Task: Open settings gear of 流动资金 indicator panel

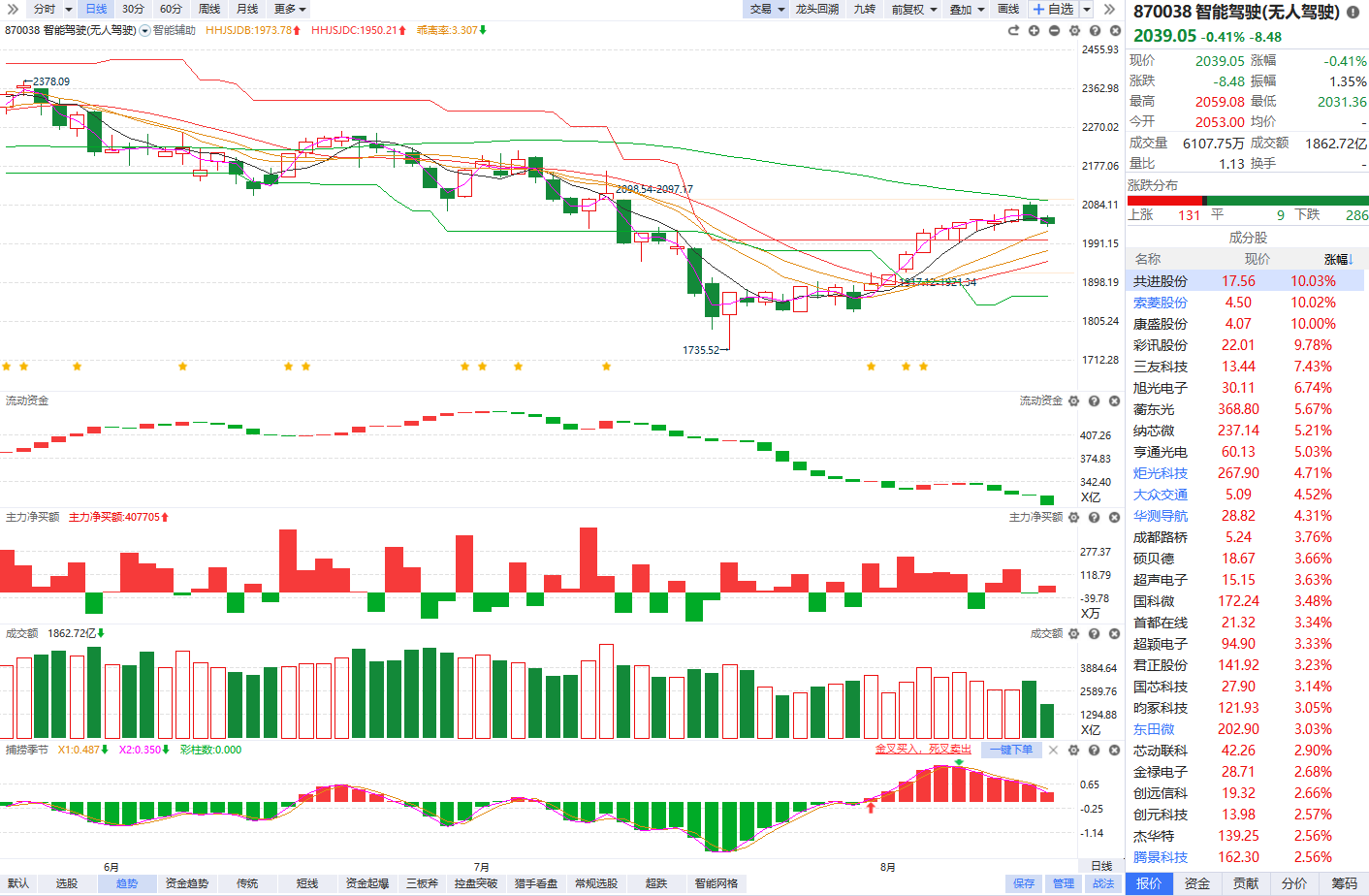Action: pyautogui.click(x=1074, y=400)
